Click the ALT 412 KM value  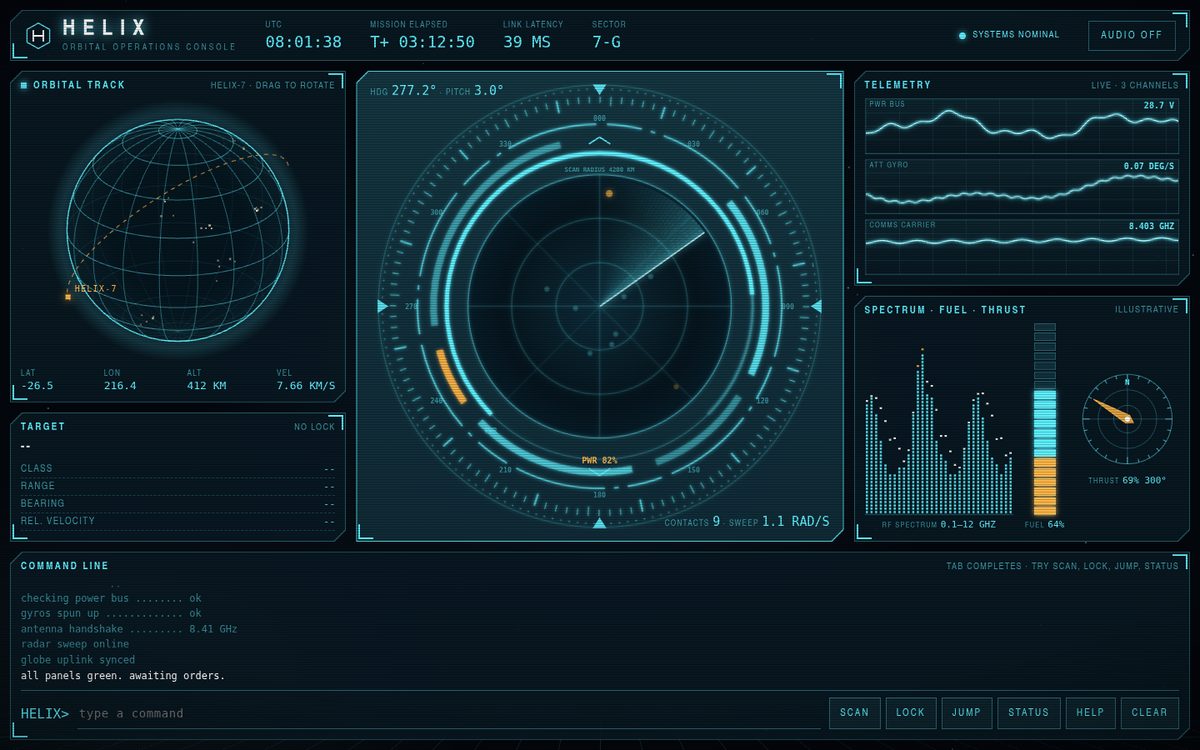tap(206, 385)
